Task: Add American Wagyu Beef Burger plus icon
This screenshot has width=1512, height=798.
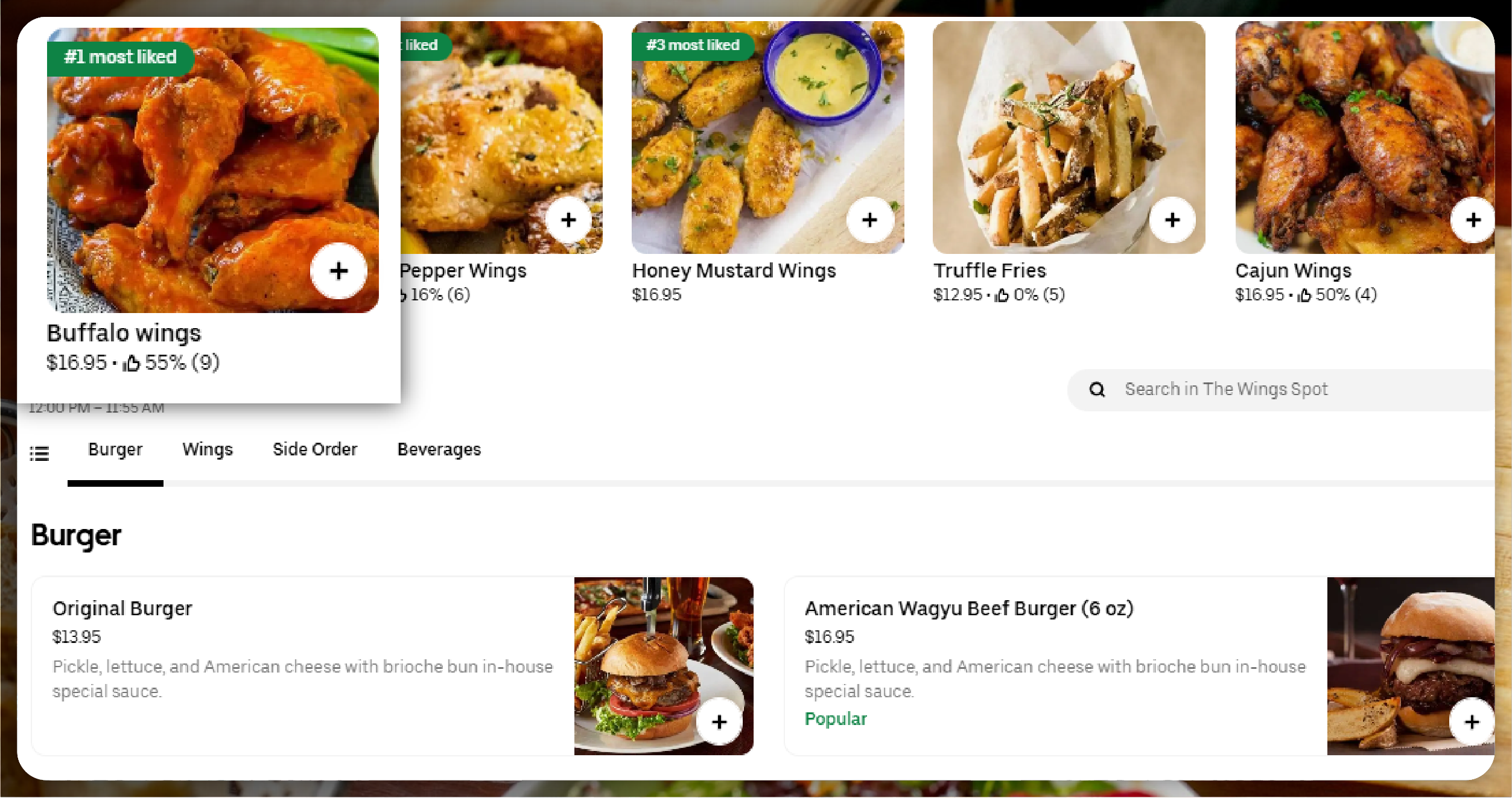Action: (x=1472, y=722)
